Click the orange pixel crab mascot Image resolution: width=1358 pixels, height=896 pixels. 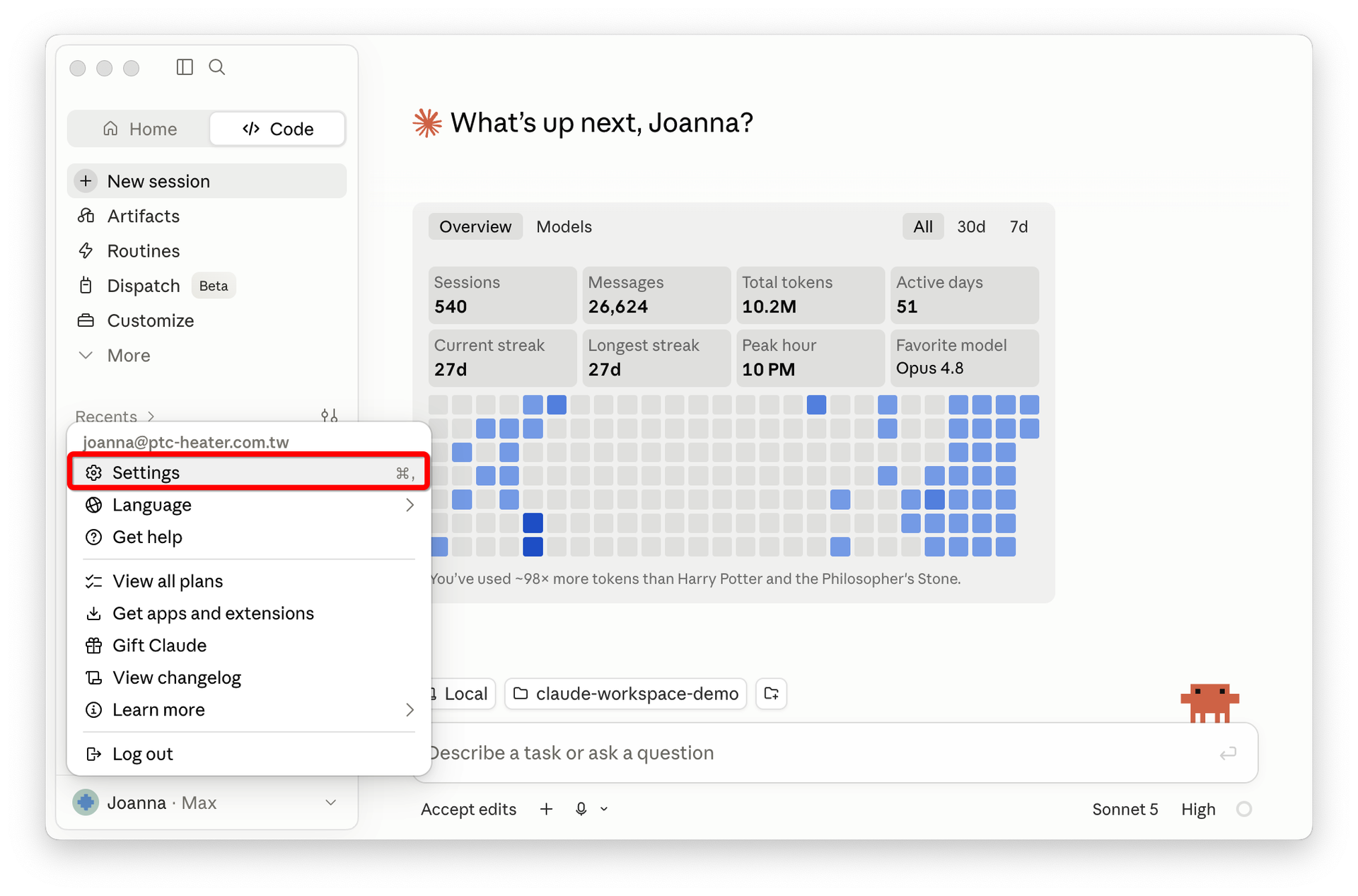(x=1209, y=703)
